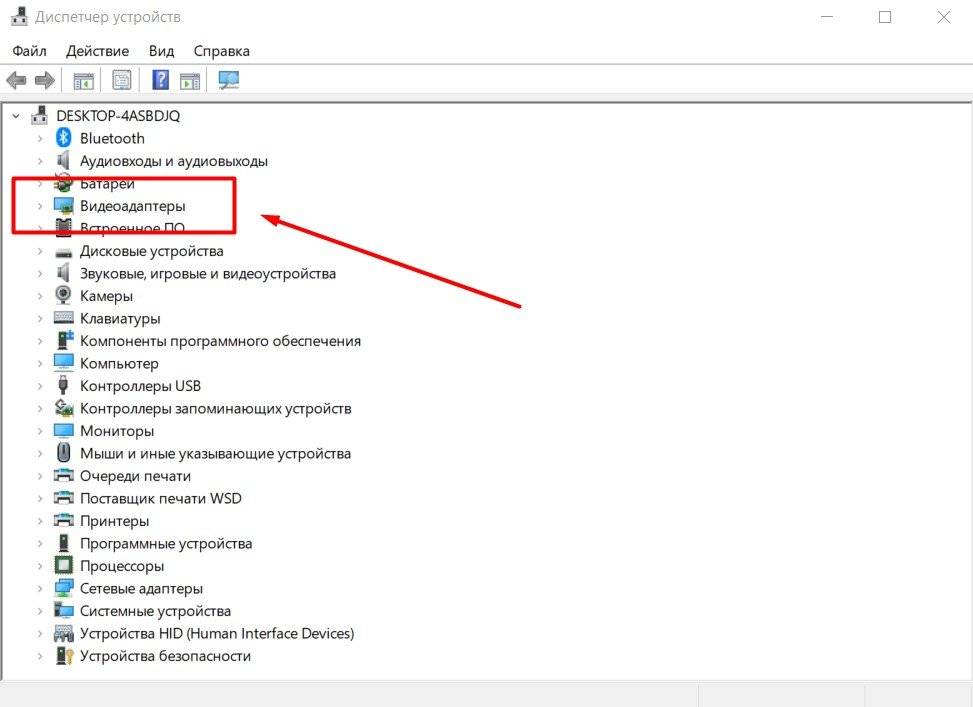Select Клавиатуры in the device list
973x707 pixels.
click(120, 319)
